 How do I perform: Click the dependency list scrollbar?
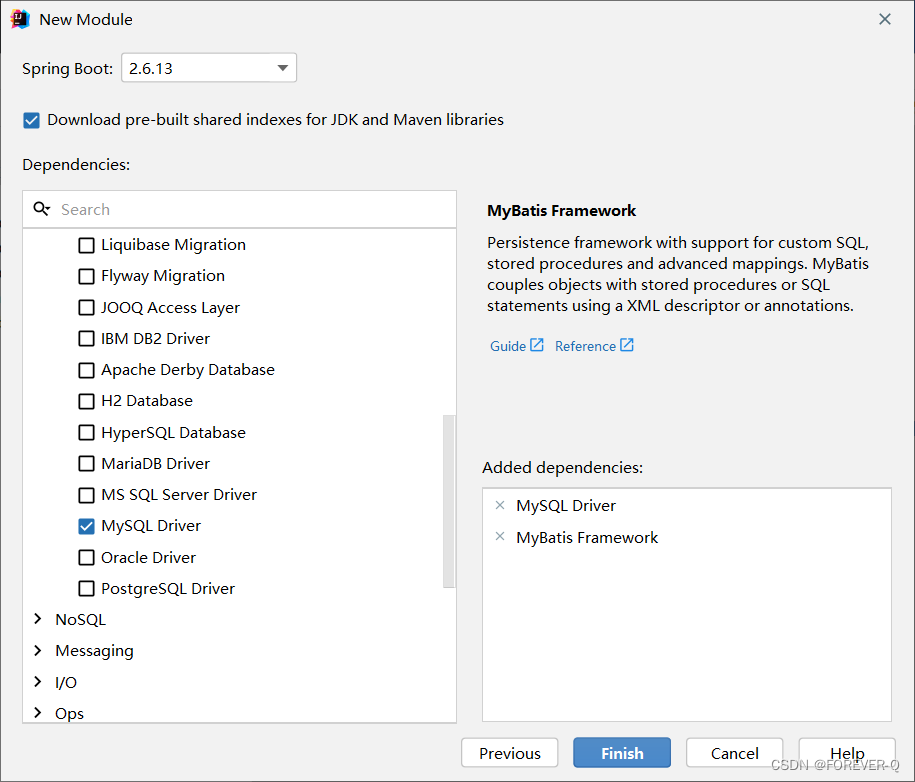tap(449, 501)
